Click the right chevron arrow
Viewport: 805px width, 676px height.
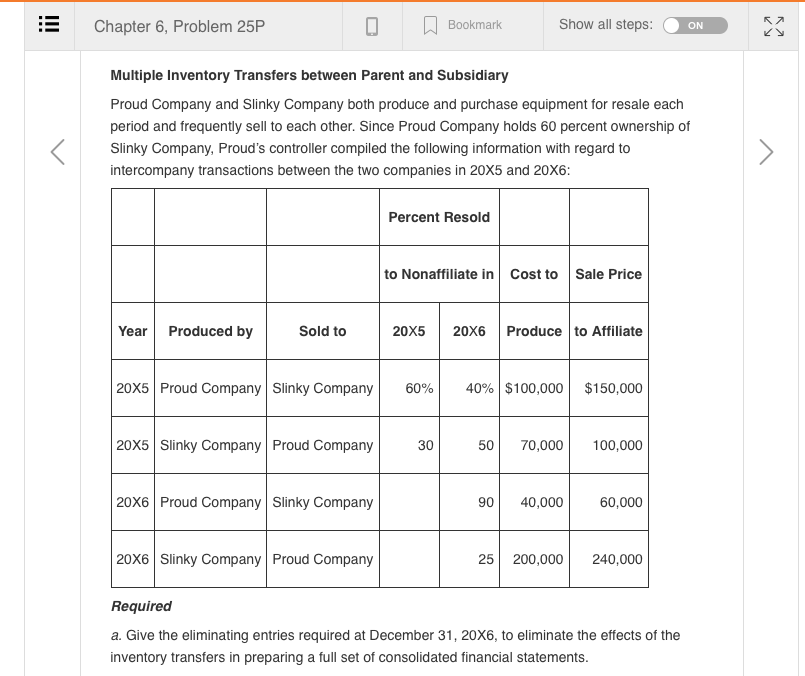click(x=766, y=152)
